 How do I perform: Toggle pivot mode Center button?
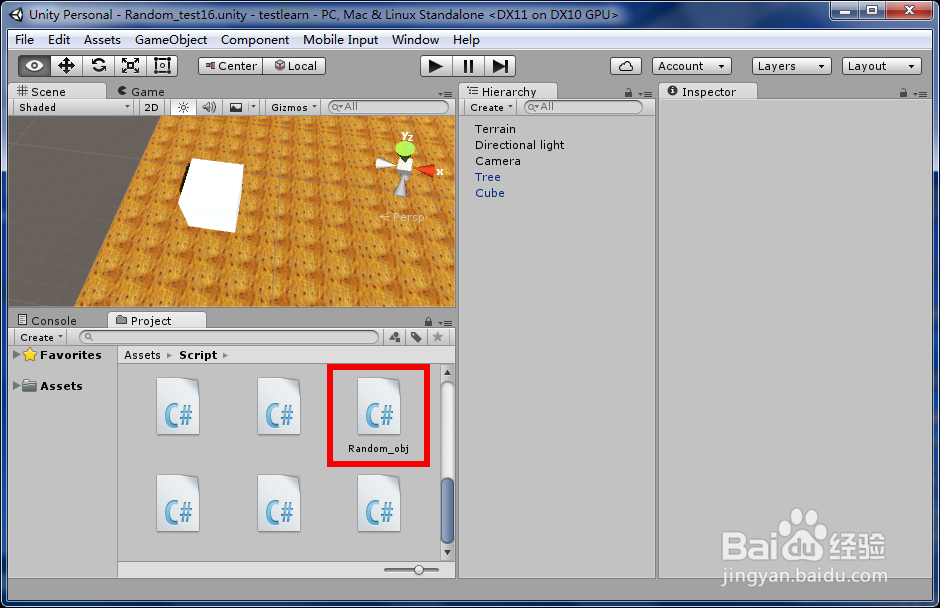pyautogui.click(x=231, y=66)
